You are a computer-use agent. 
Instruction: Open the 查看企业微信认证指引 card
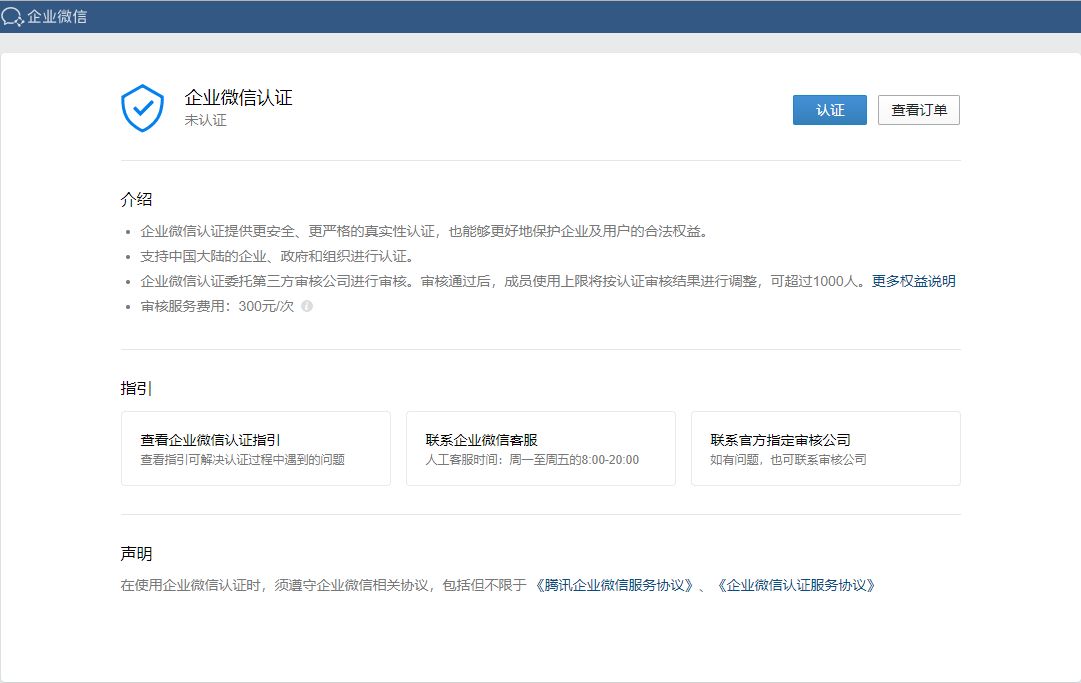(255, 448)
